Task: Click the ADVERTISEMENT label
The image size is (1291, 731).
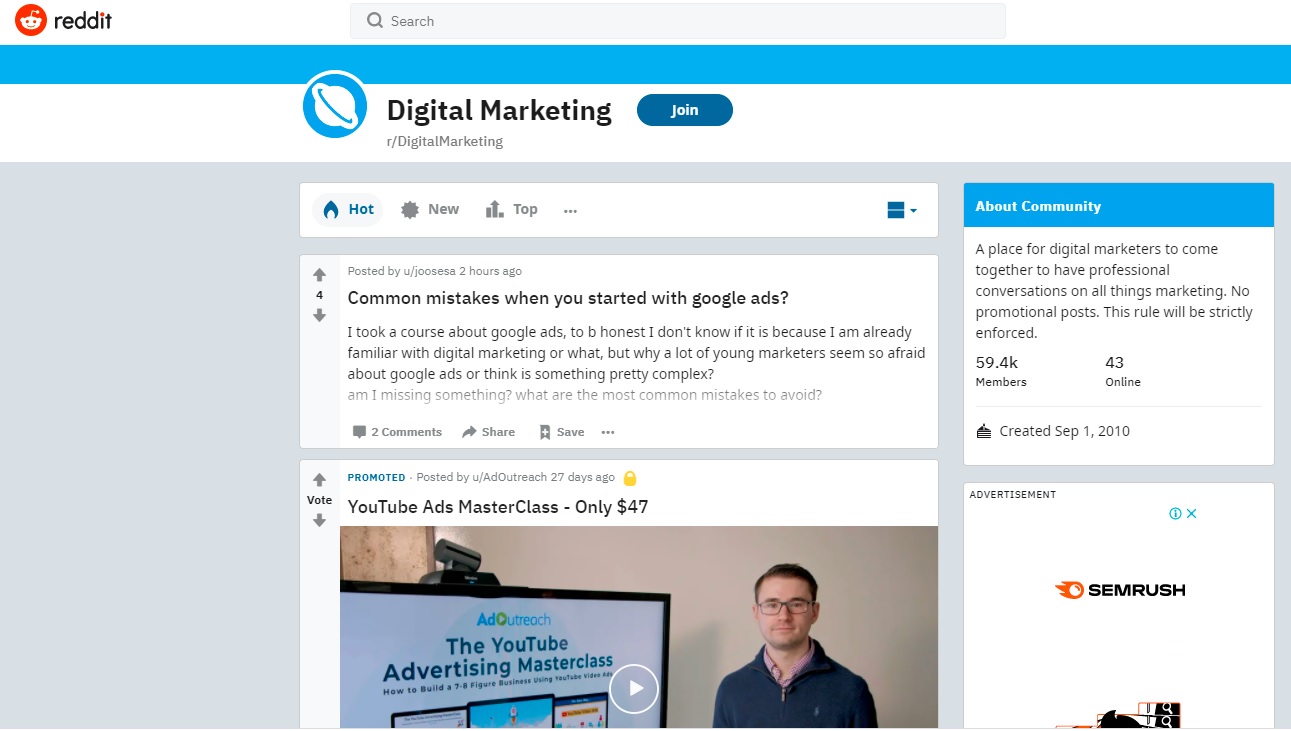Action: 1013,495
